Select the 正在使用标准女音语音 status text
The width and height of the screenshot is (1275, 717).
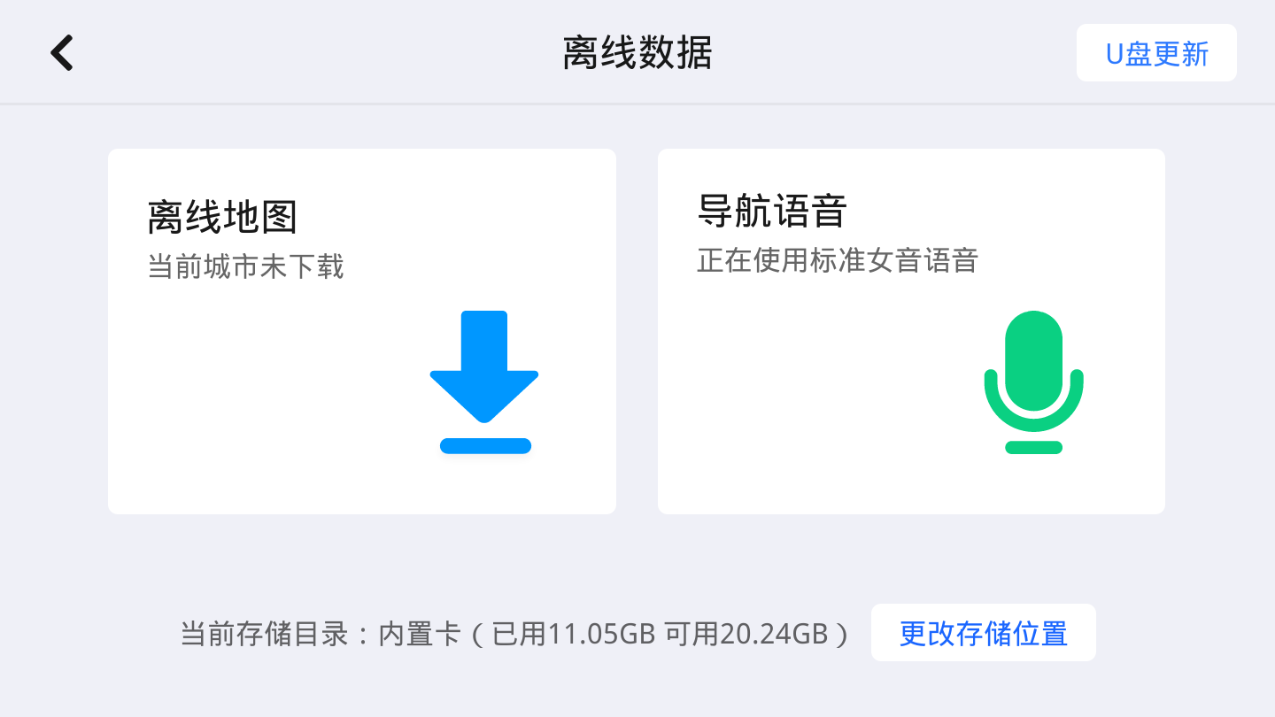click(x=836, y=261)
